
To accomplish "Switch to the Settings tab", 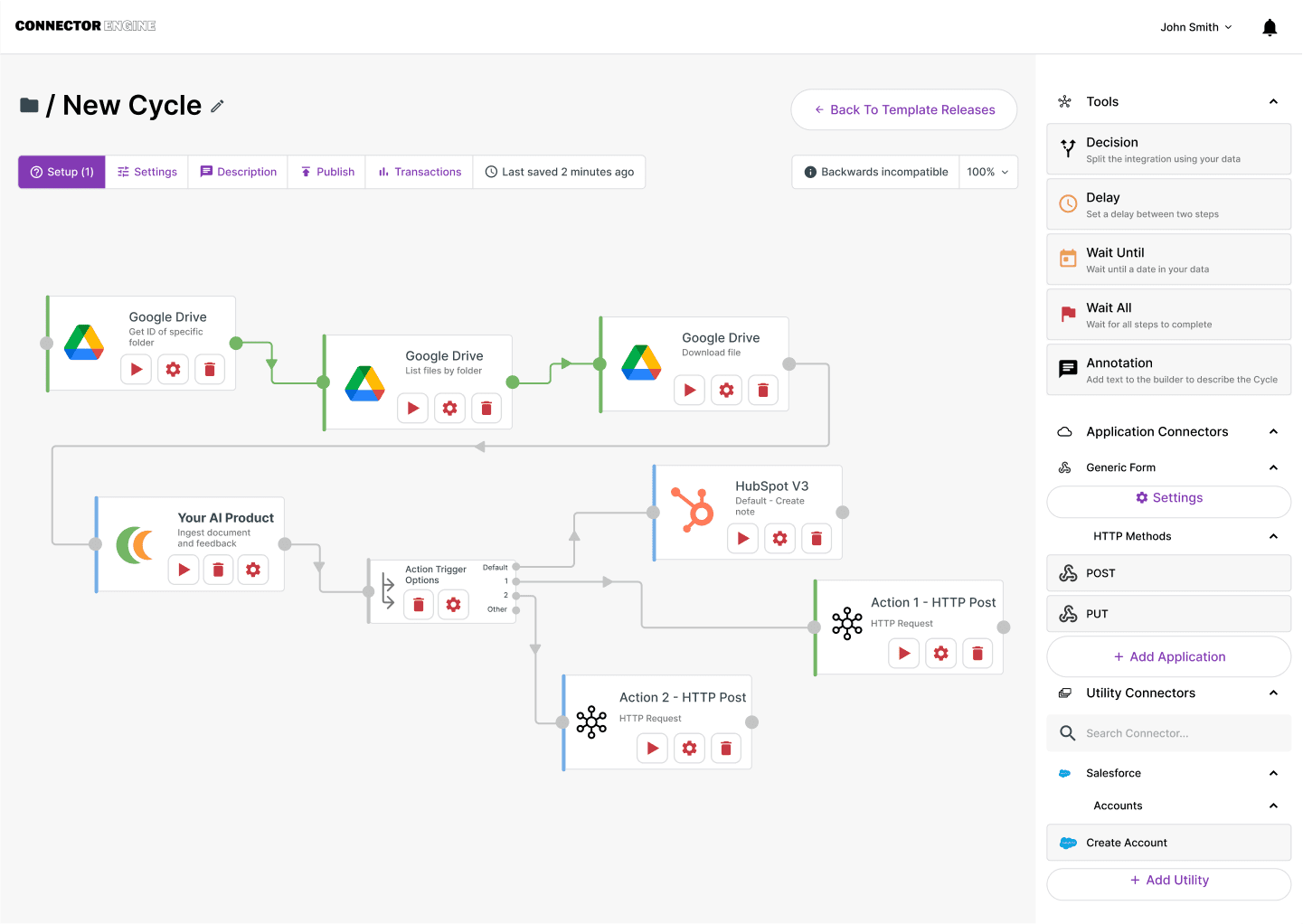I will (146, 172).
